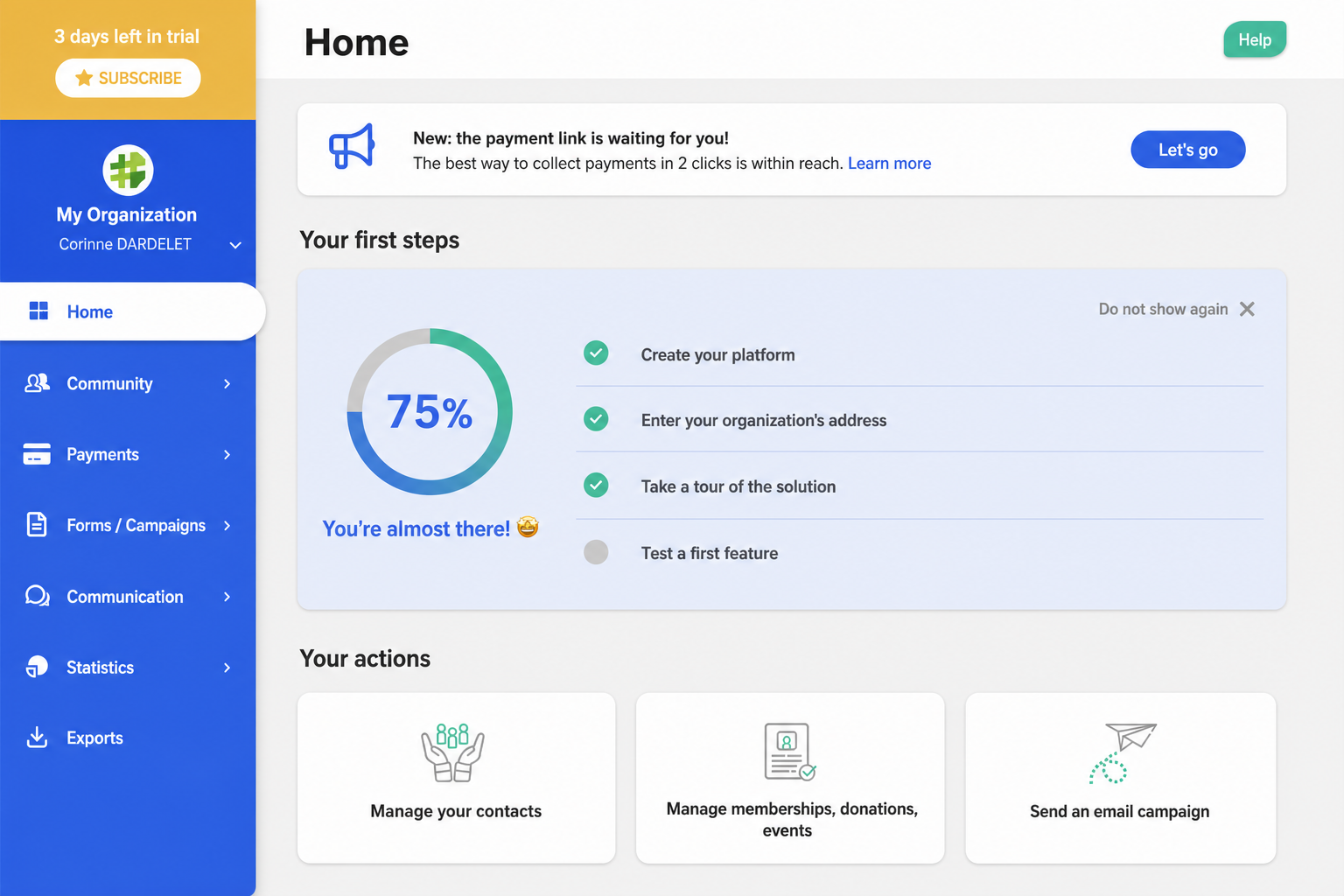Click the paper plane email icon
Image resolution: width=1344 pixels, height=896 pixels.
(1123, 752)
